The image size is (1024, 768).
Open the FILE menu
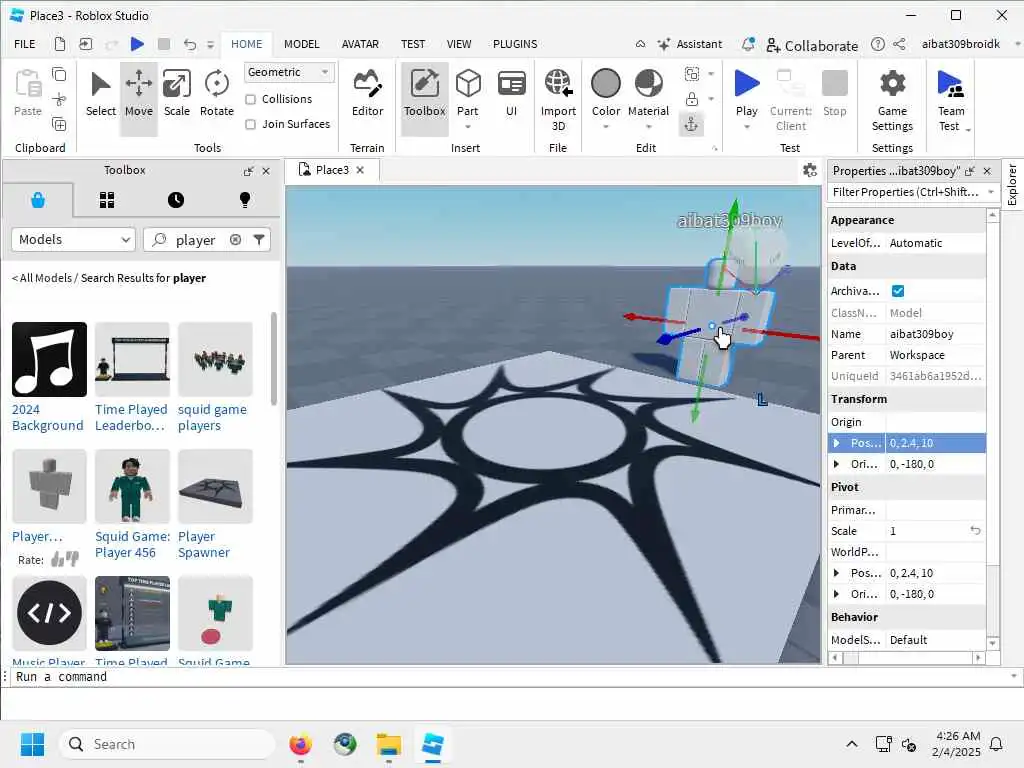(x=25, y=44)
